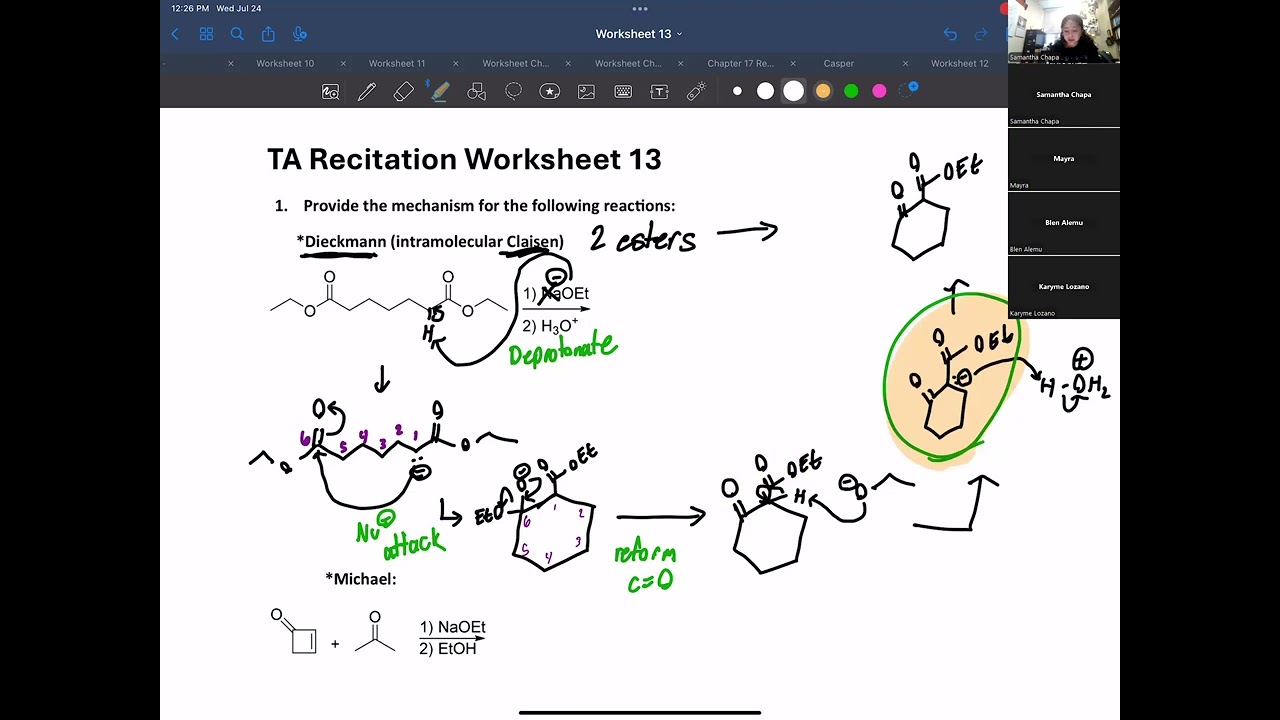The height and width of the screenshot is (720, 1280).
Task: Choose the orange pen color
Action: click(823, 91)
